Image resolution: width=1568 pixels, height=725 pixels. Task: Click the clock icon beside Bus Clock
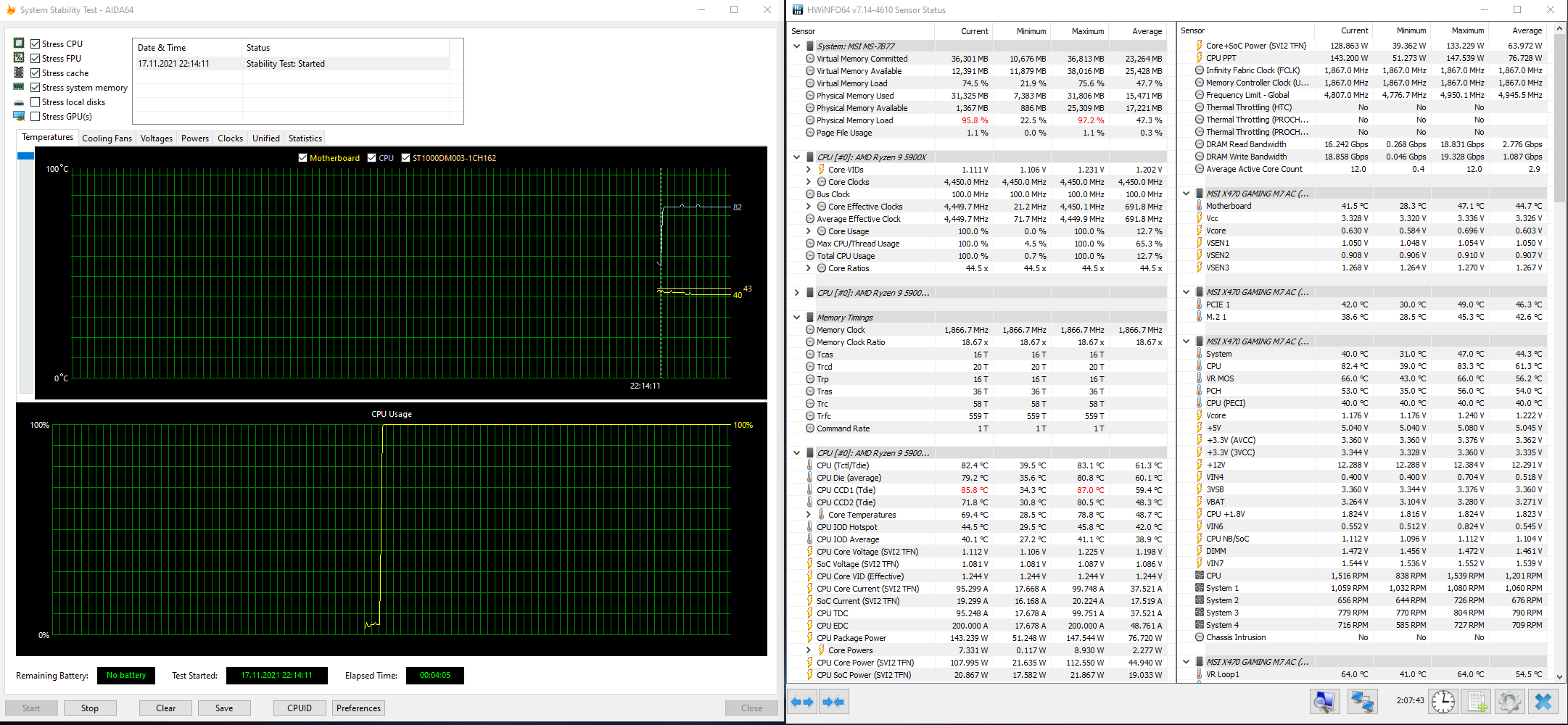(x=810, y=194)
